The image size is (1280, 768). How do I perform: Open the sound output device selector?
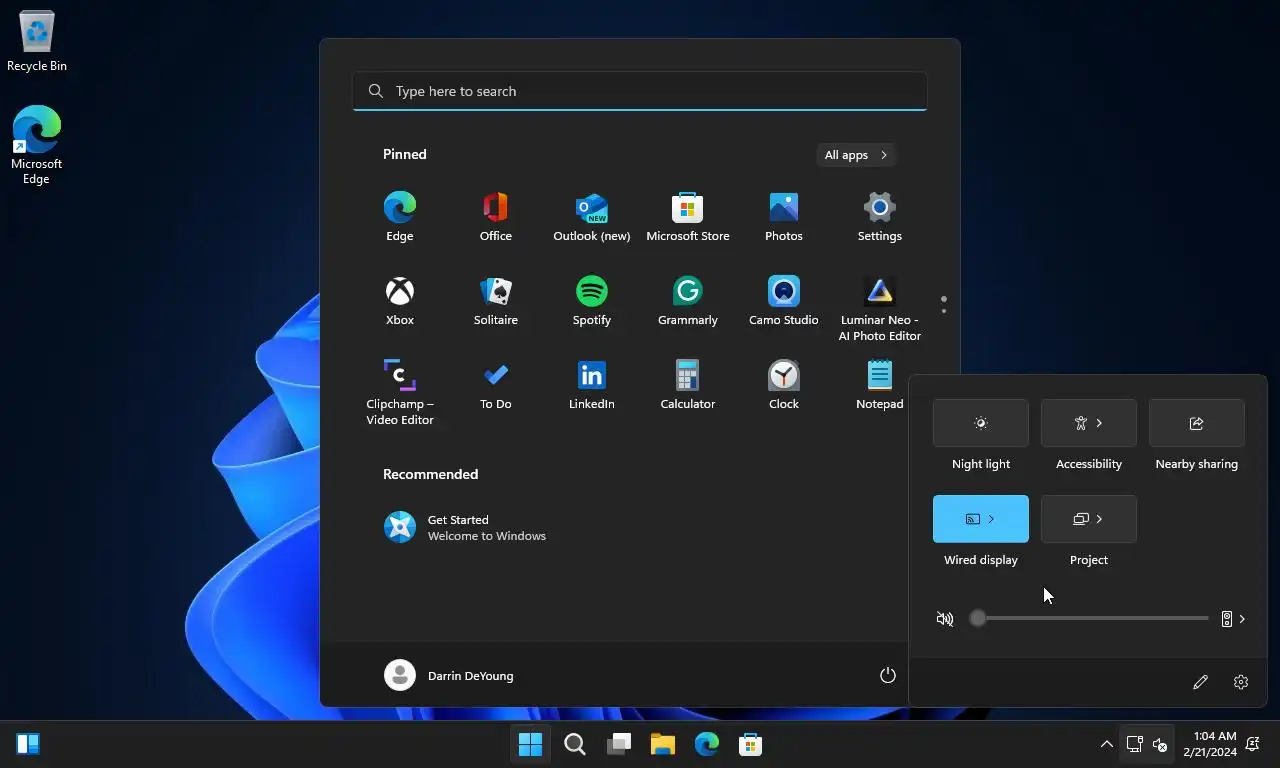[x=1233, y=619]
